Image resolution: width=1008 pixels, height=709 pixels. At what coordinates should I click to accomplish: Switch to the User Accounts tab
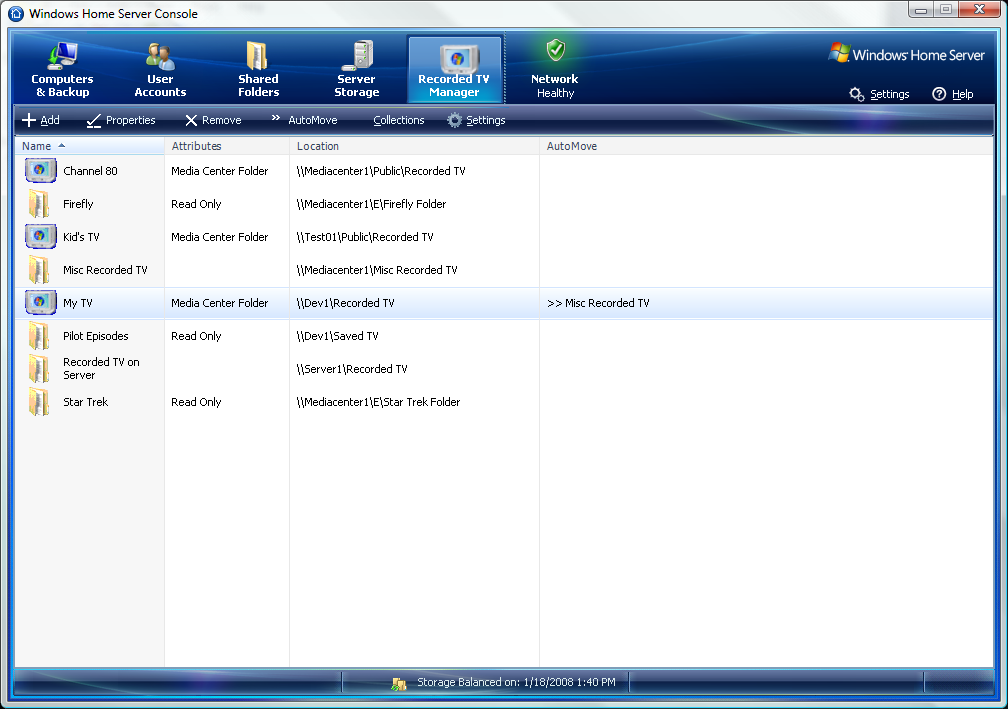(160, 69)
